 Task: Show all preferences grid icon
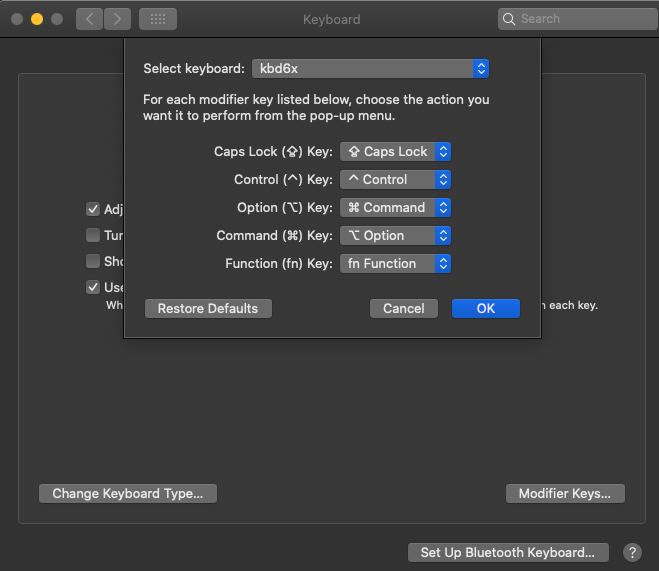(158, 19)
